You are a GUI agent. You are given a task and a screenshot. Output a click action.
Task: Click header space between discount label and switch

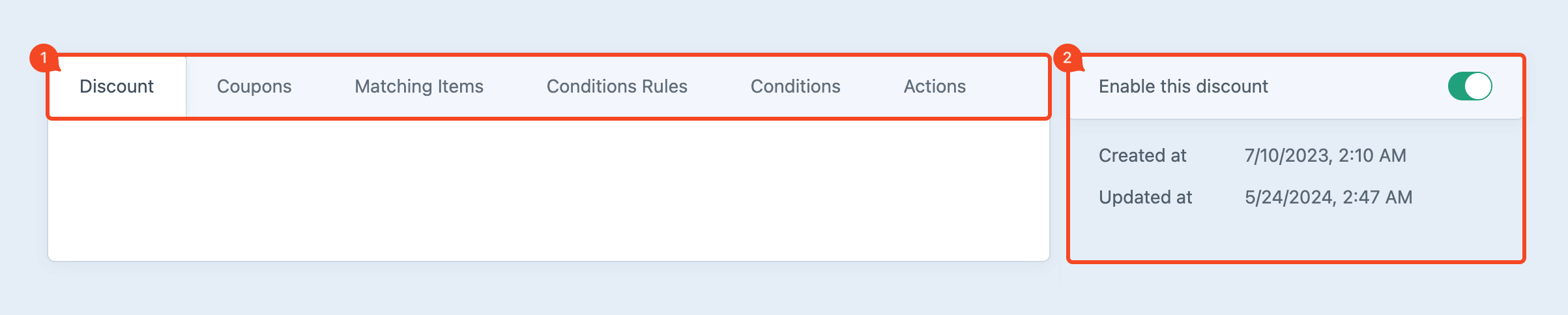(x=1356, y=87)
